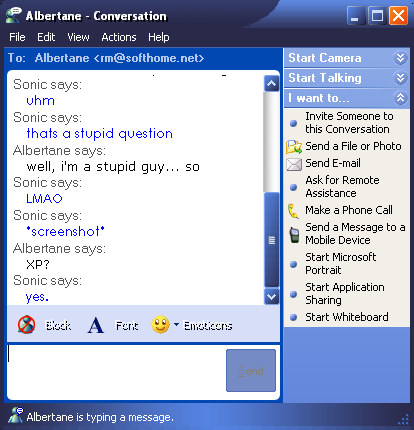Open the Edit menu

tap(46, 37)
